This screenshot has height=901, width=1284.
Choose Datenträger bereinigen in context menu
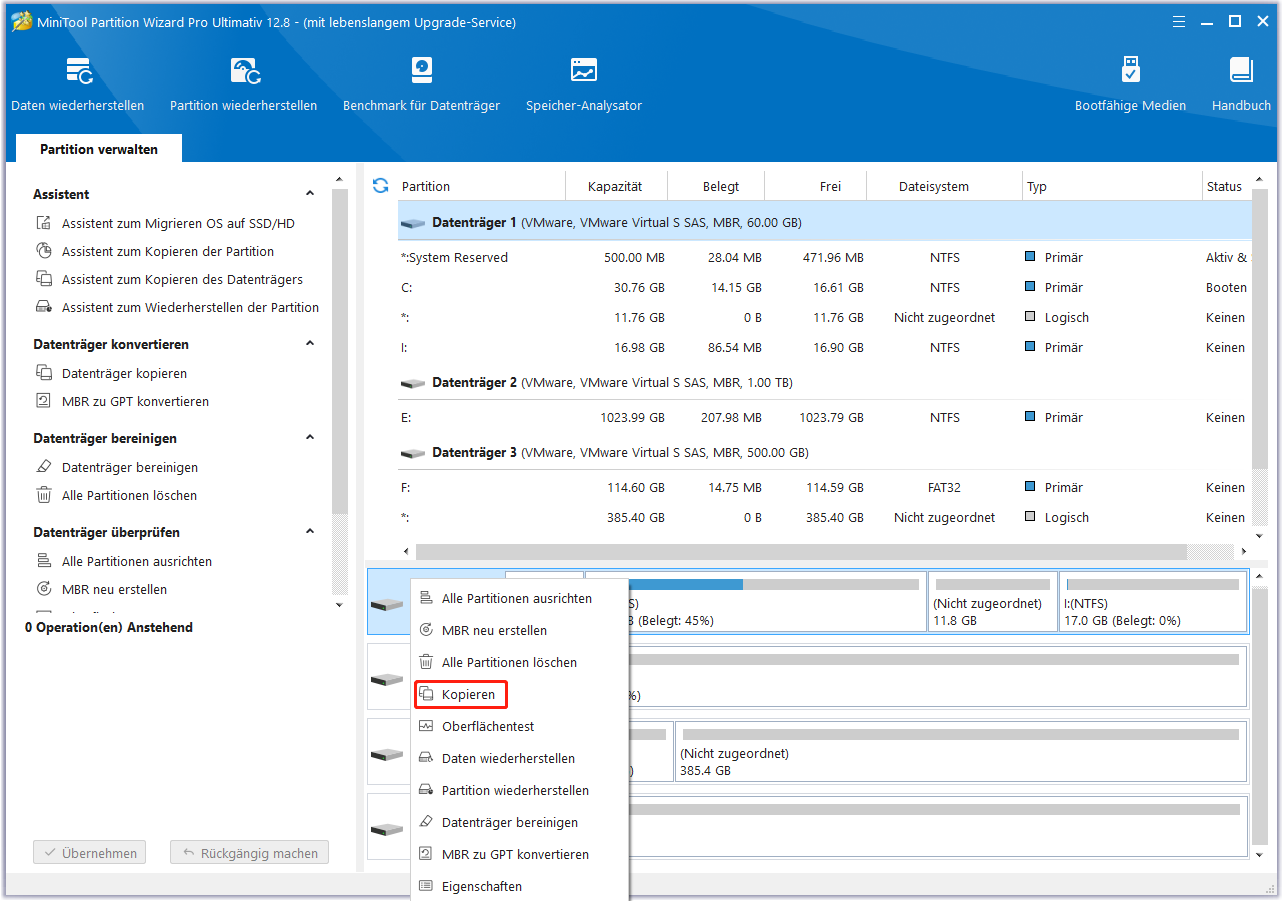coord(520,823)
